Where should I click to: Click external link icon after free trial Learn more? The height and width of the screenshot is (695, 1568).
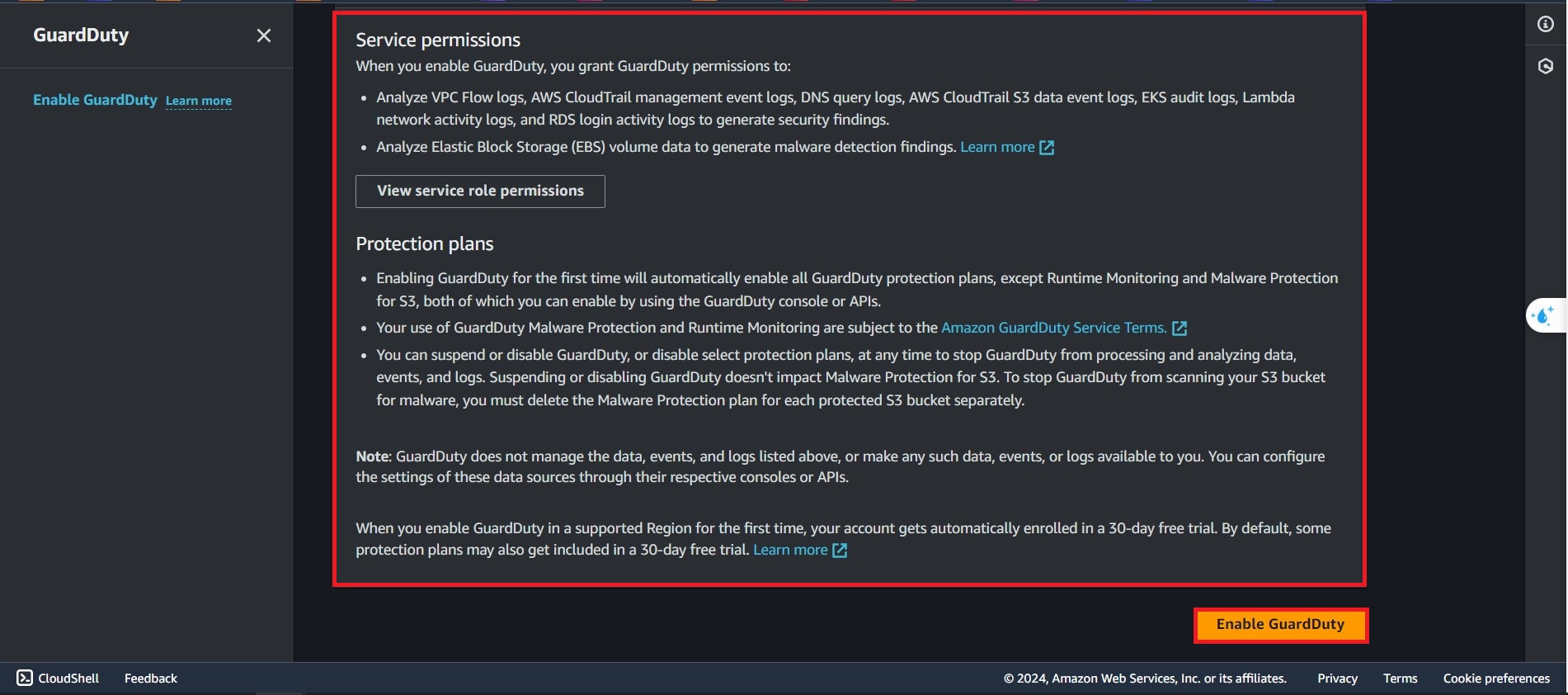point(840,551)
